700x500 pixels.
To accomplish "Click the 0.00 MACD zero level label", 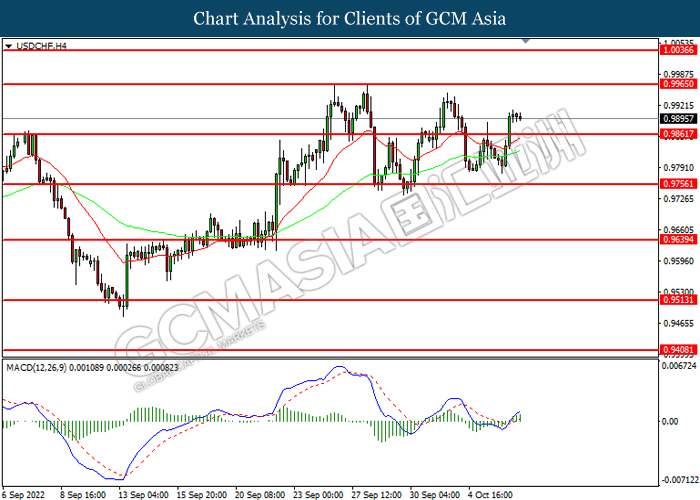I will (x=670, y=421).
